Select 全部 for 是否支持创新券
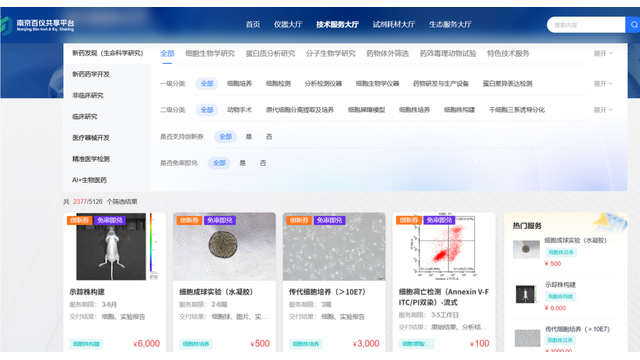Image resolution: width=640 pixels, height=360 pixels. pyautogui.click(x=225, y=137)
